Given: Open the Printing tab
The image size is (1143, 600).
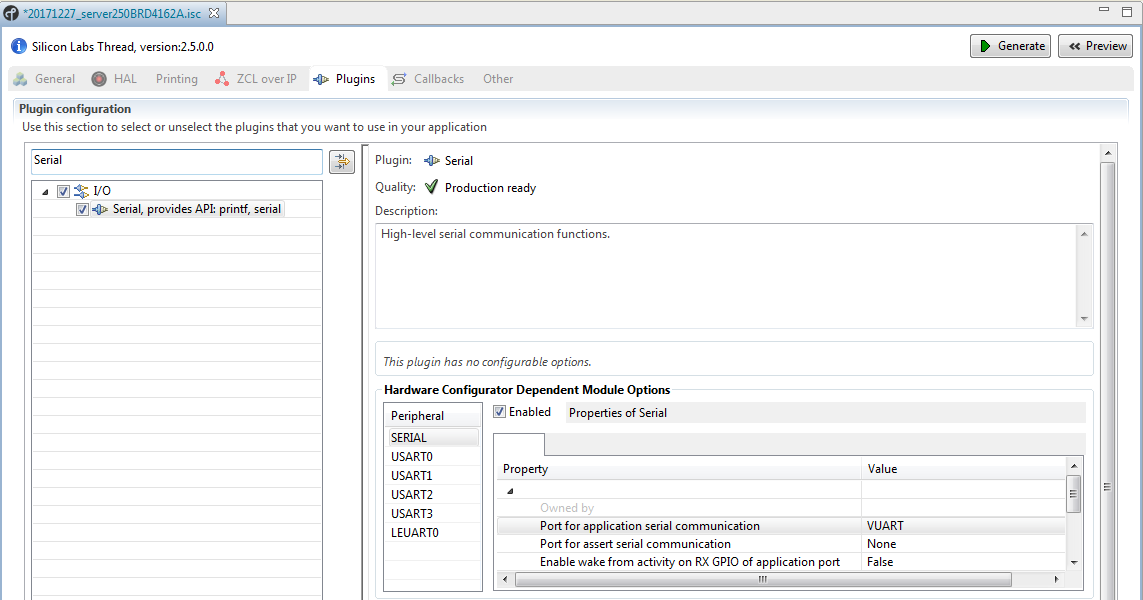Looking at the screenshot, I should 176,79.
